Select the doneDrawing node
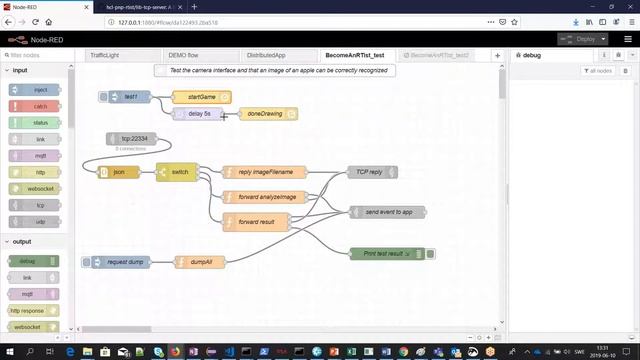640x360 pixels. tap(268, 114)
